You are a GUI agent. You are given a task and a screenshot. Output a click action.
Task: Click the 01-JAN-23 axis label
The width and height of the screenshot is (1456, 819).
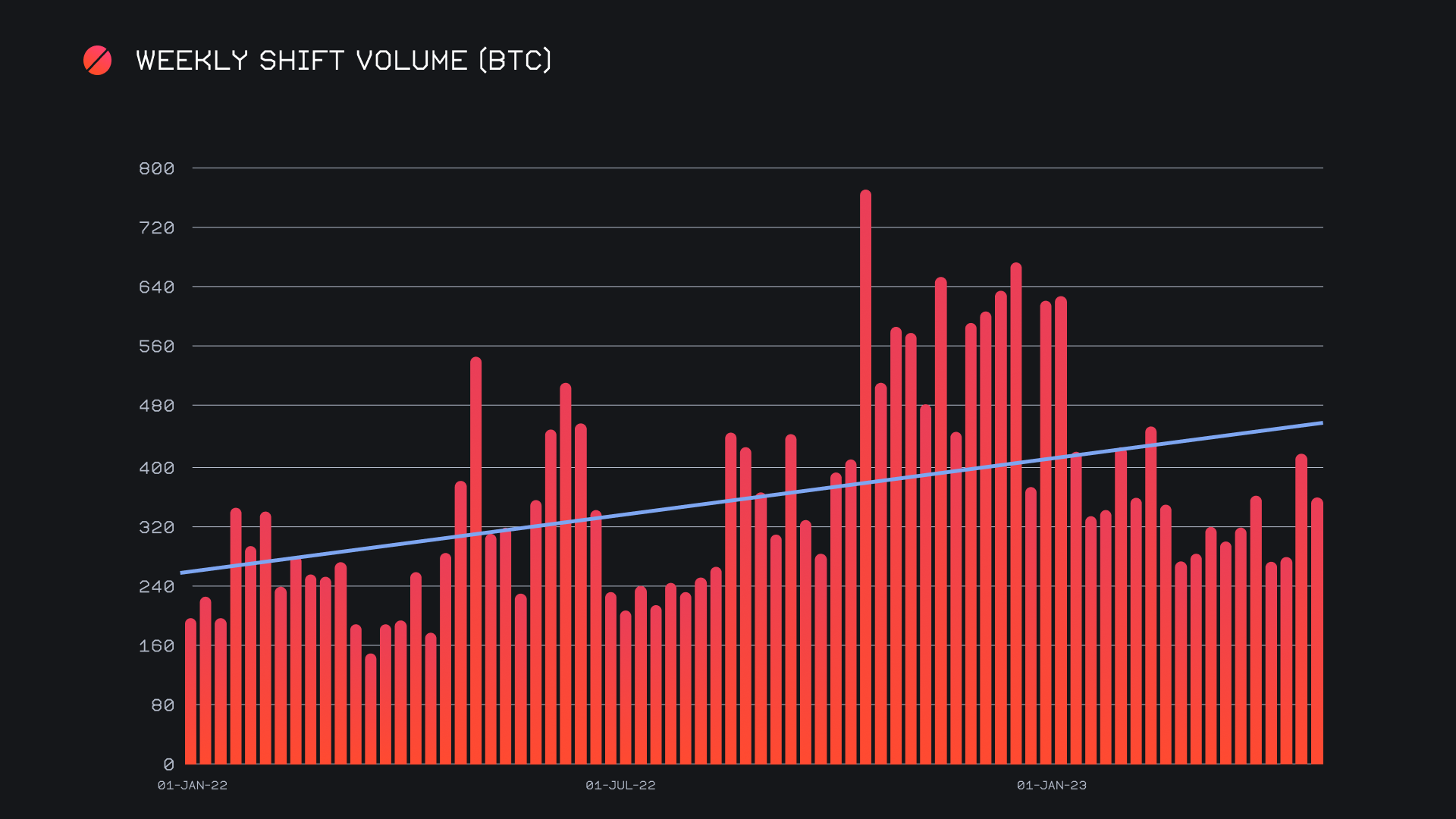click(x=1051, y=786)
